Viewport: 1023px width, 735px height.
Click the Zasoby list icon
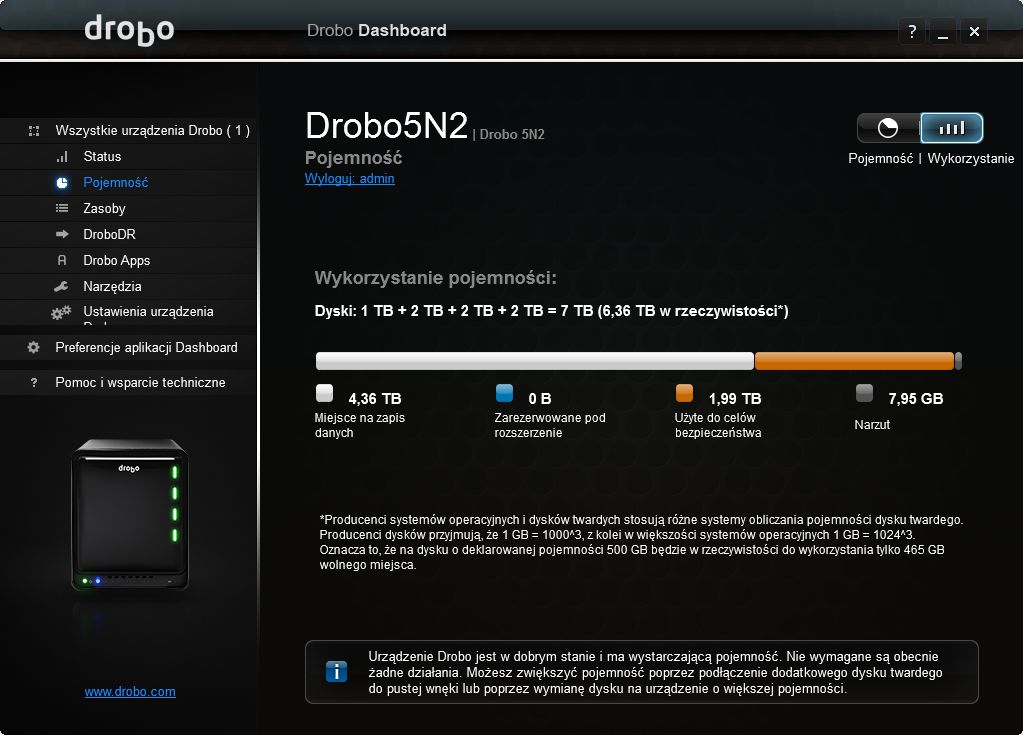[x=62, y=209]
